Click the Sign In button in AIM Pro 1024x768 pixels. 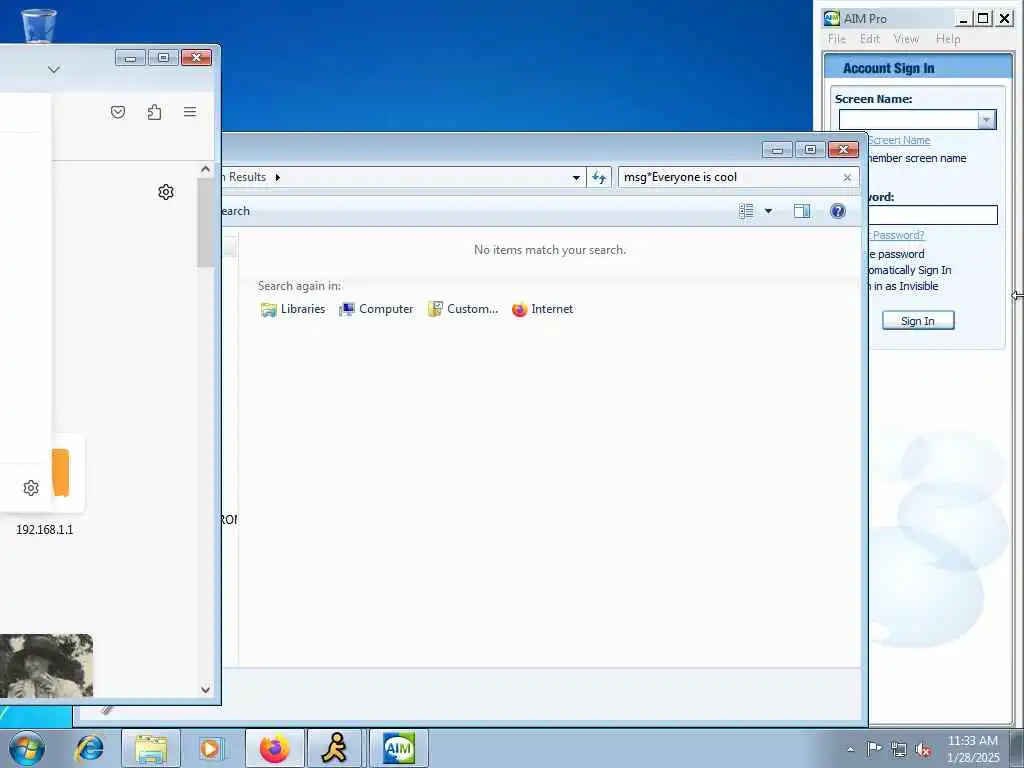click(918, 321)
